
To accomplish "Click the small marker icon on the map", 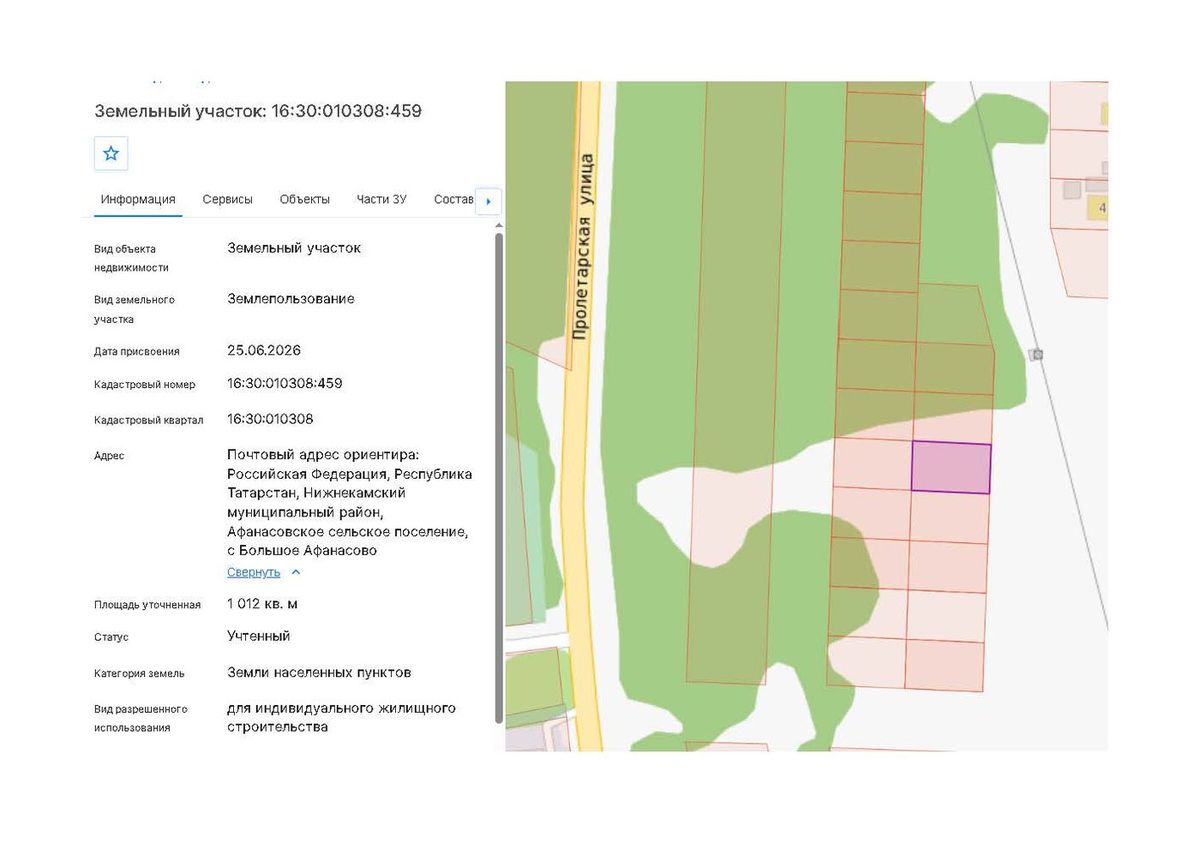I will click(x=1038, y=355).
